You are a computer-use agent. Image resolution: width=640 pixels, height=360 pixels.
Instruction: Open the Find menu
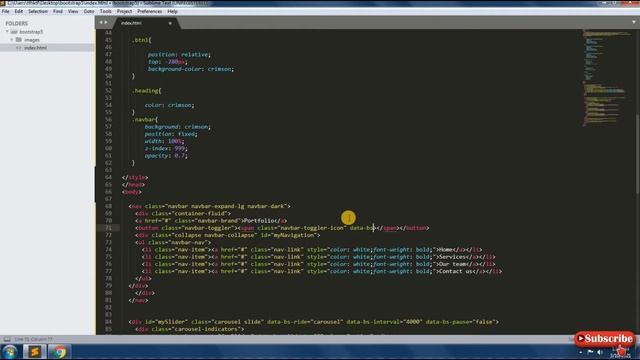(58, 11)
